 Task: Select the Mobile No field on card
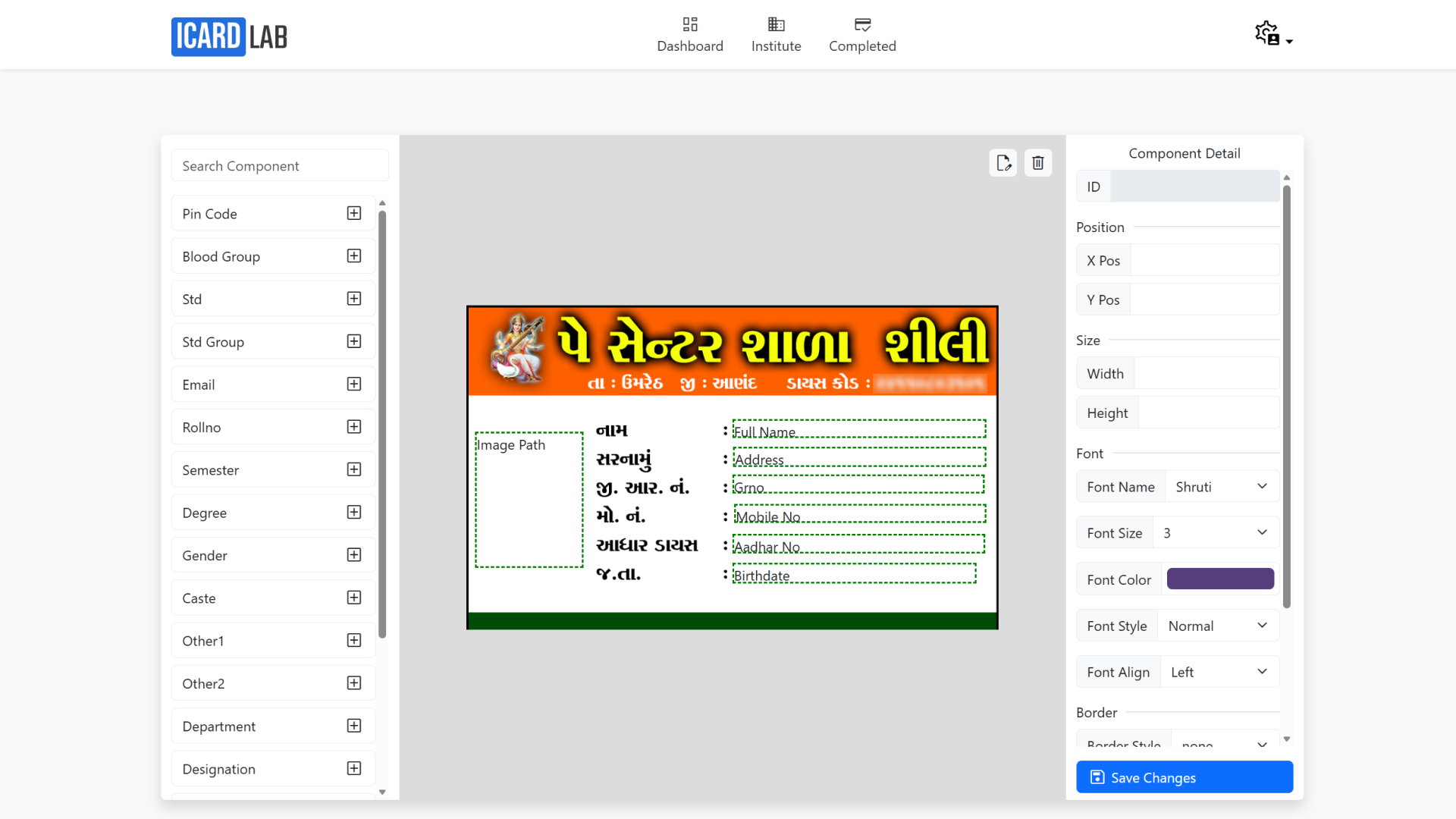click(860, 514)
